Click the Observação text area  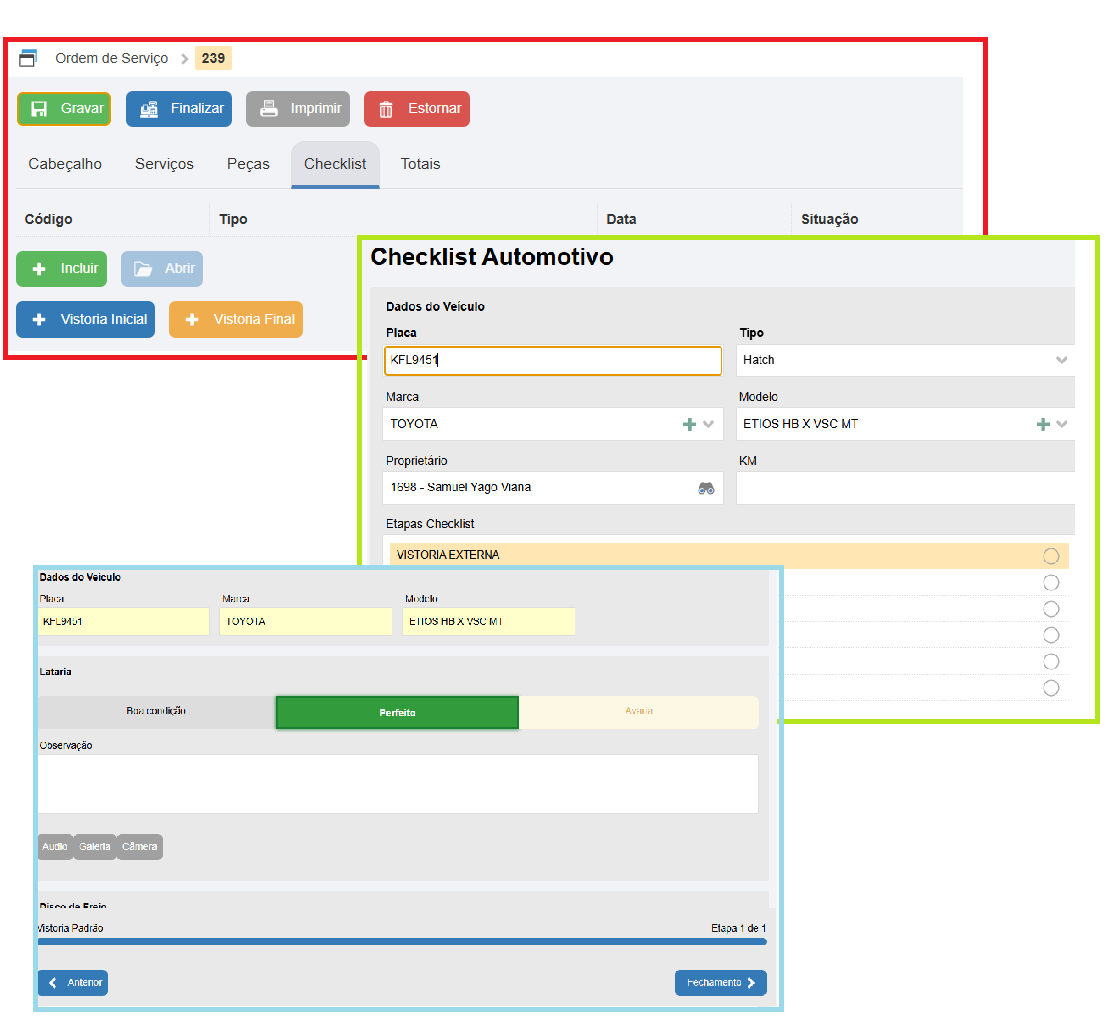point(397,784)
